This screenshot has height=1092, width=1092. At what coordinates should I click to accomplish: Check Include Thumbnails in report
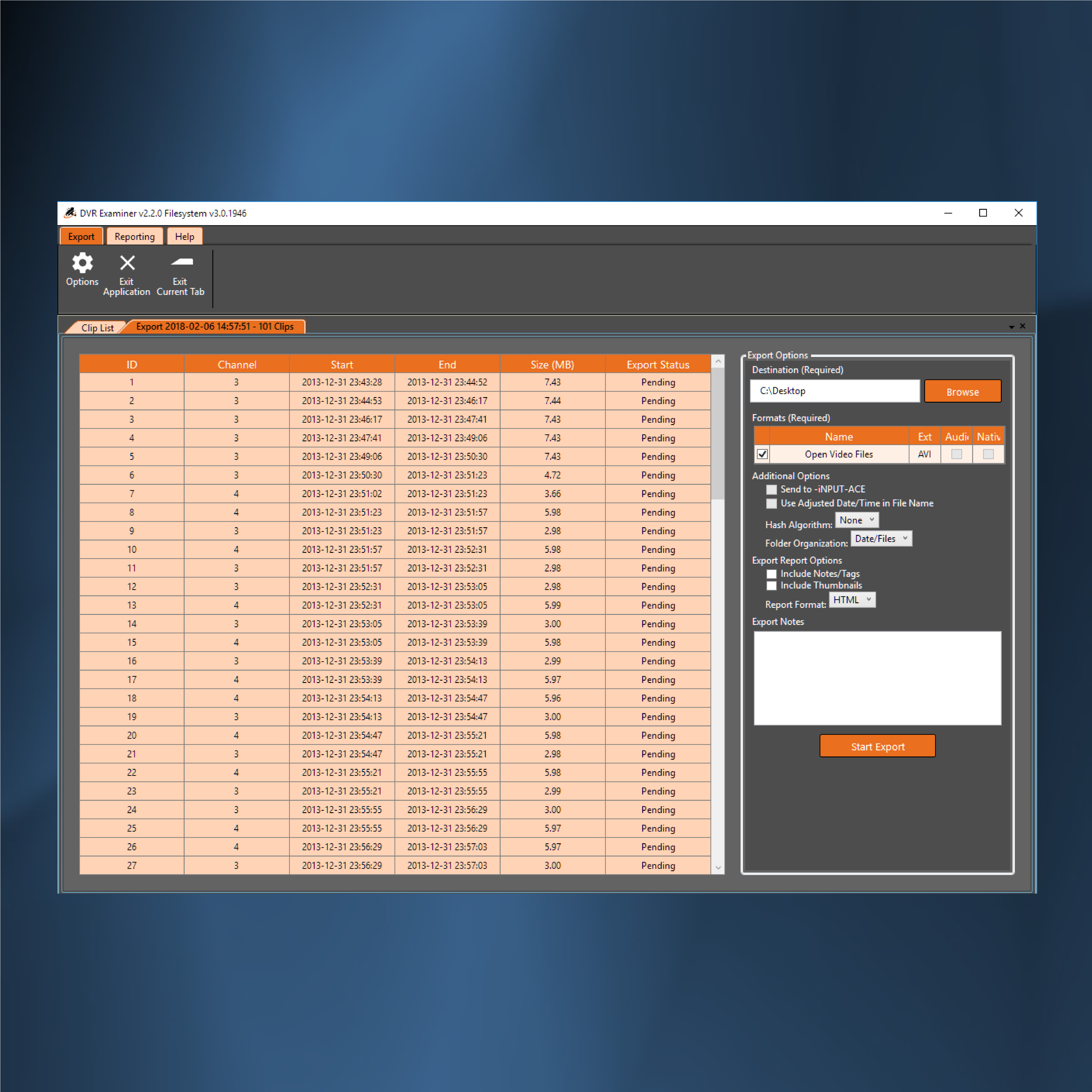point(771,585)
